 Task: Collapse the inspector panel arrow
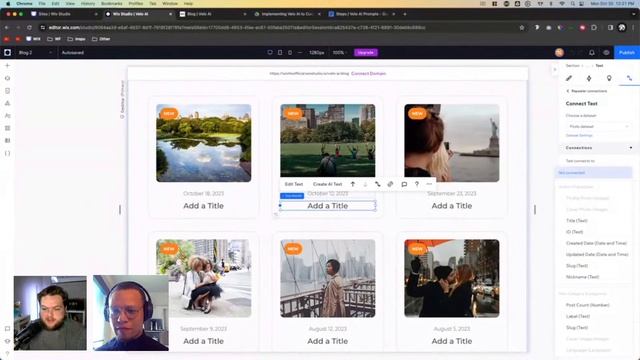pos(554,69)
